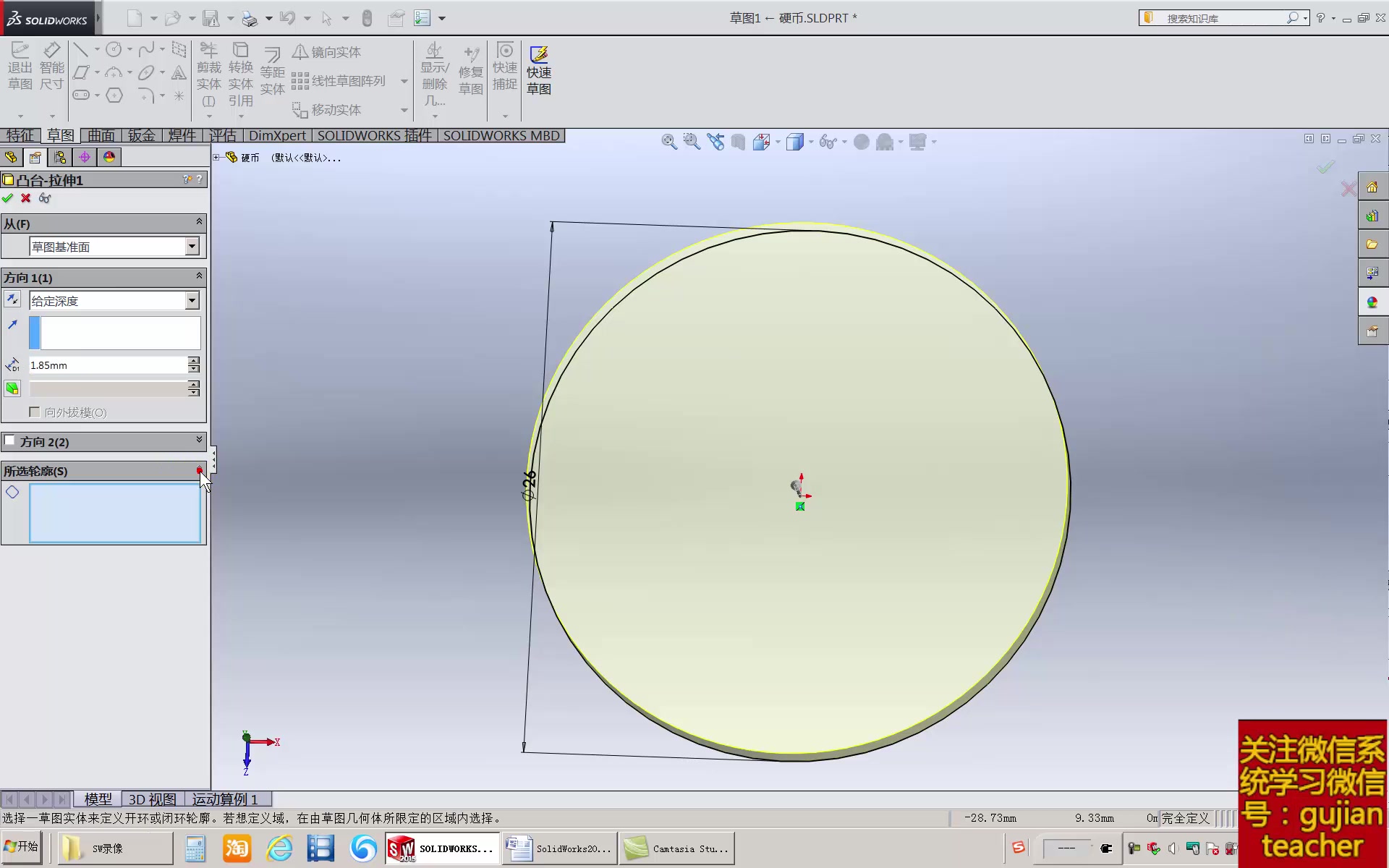Cancel the Boss-Extrude with red X
This screenshot has width=1389, height=868.
pyautogui.click(x=25, y=197)
